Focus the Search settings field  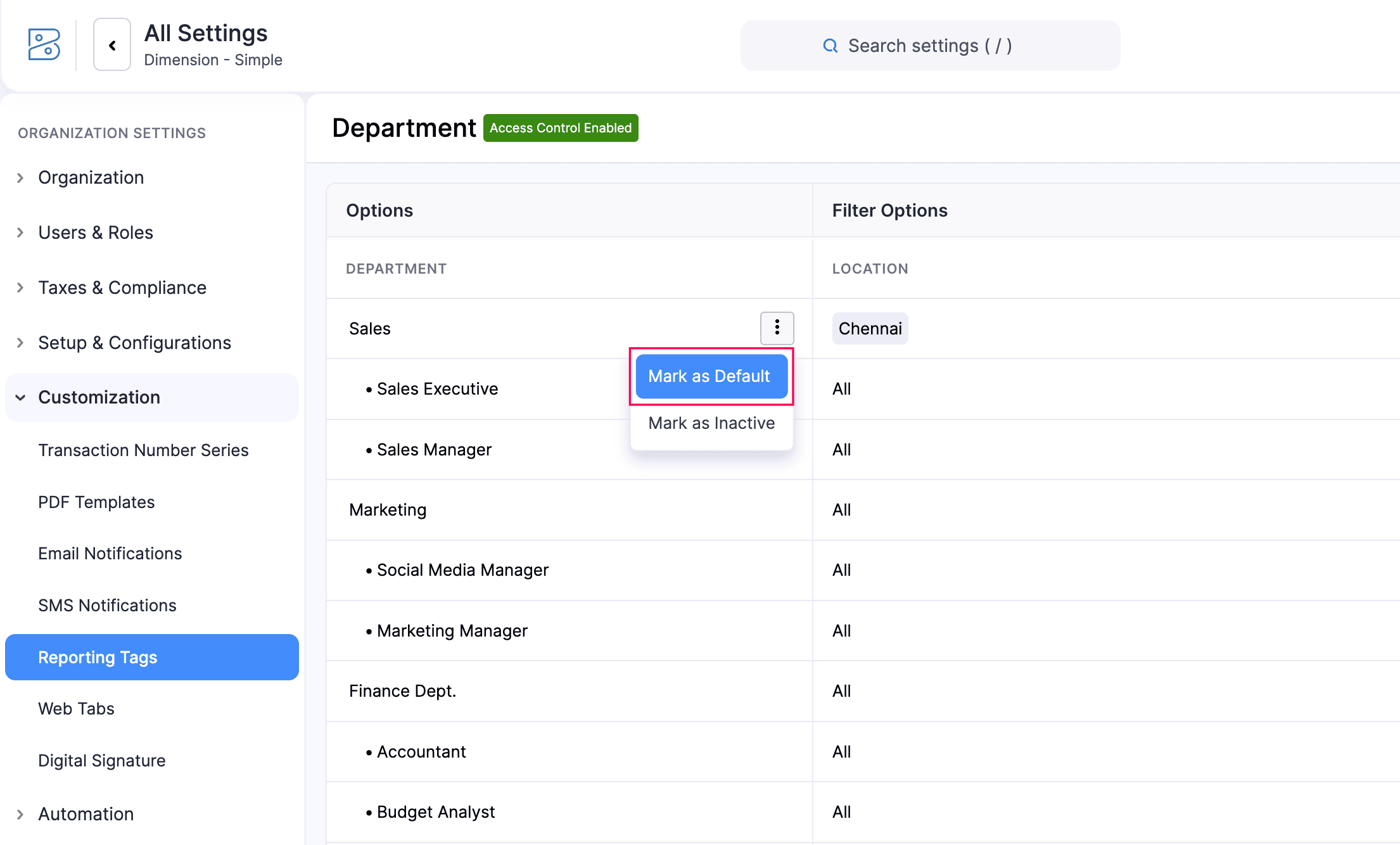929,46
